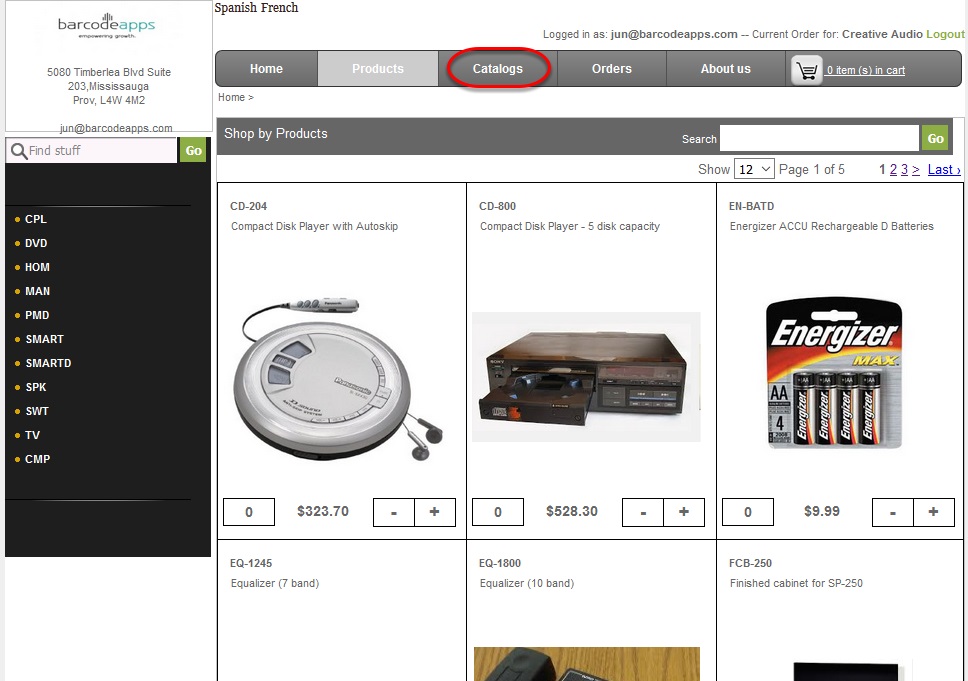Open the Show 12 items dropdown
968x681 pixels.
[754, 169]
